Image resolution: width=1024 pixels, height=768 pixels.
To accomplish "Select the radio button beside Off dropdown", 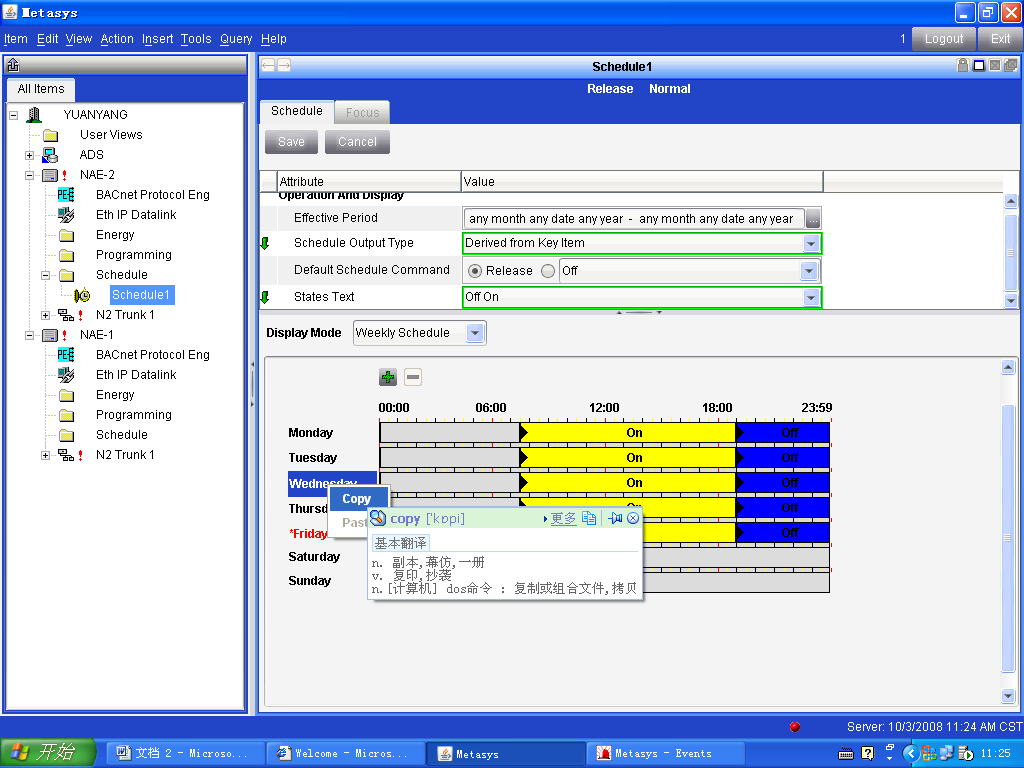I will click(547, 271).
